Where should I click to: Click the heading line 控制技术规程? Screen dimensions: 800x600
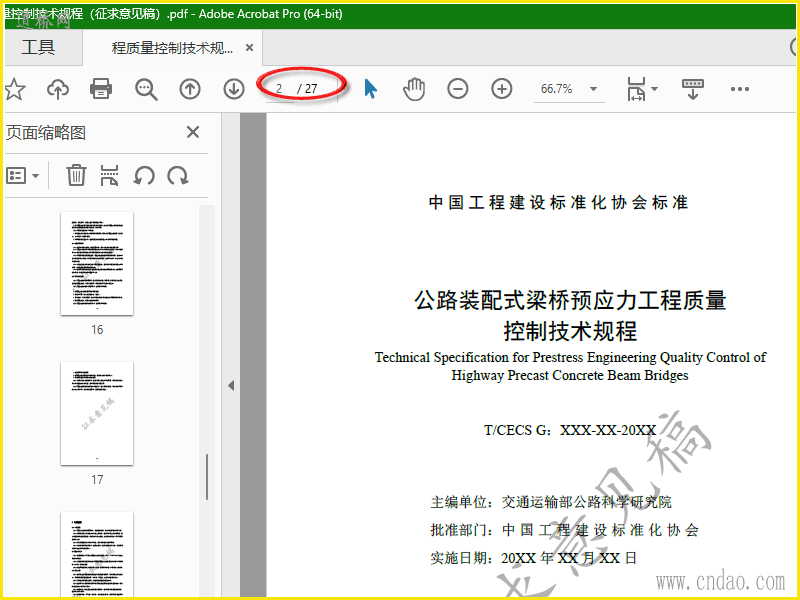pos(570,331)
